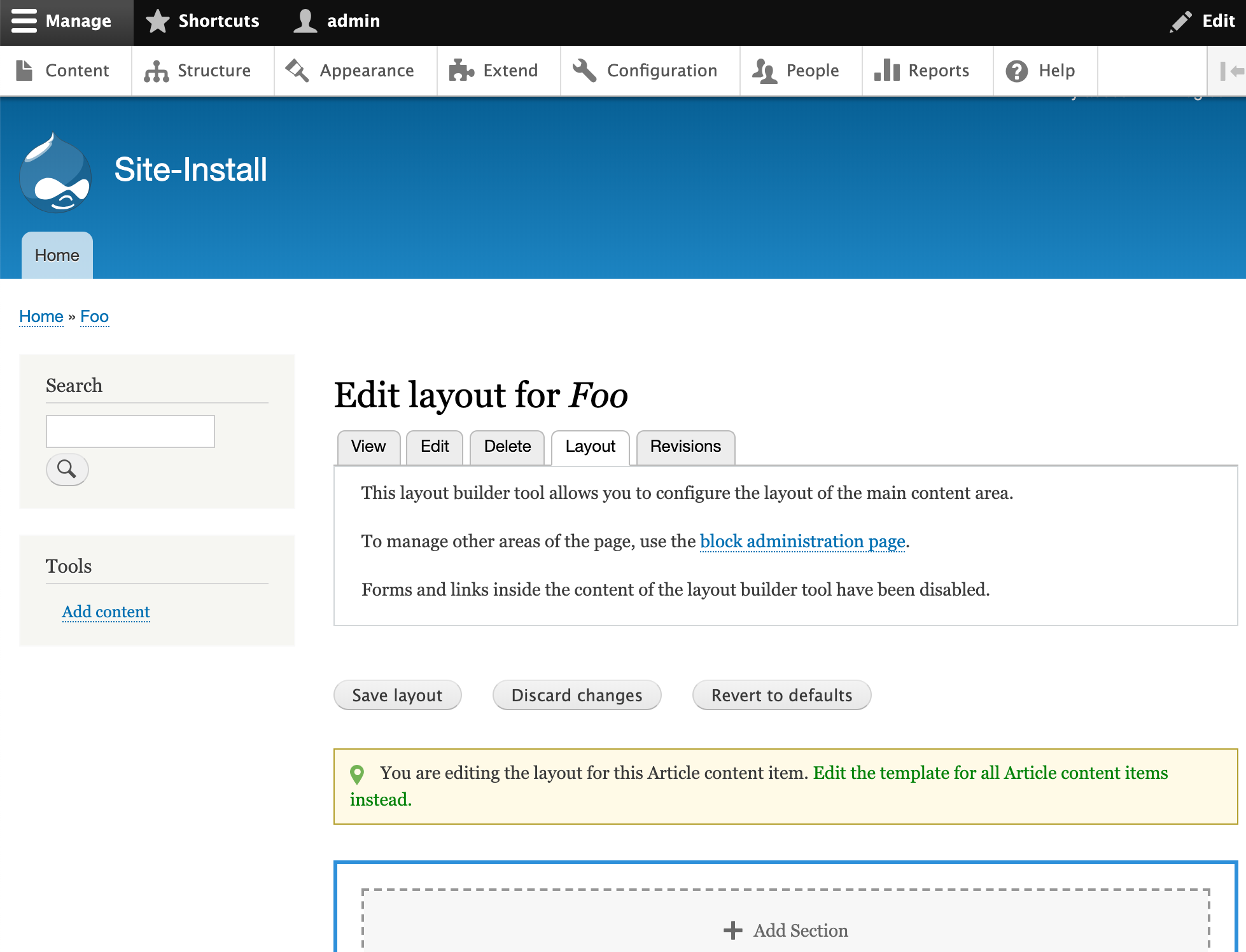Submit the search with the magnifier icon
Screen dimensions: 1246x952
pos(67,470)
